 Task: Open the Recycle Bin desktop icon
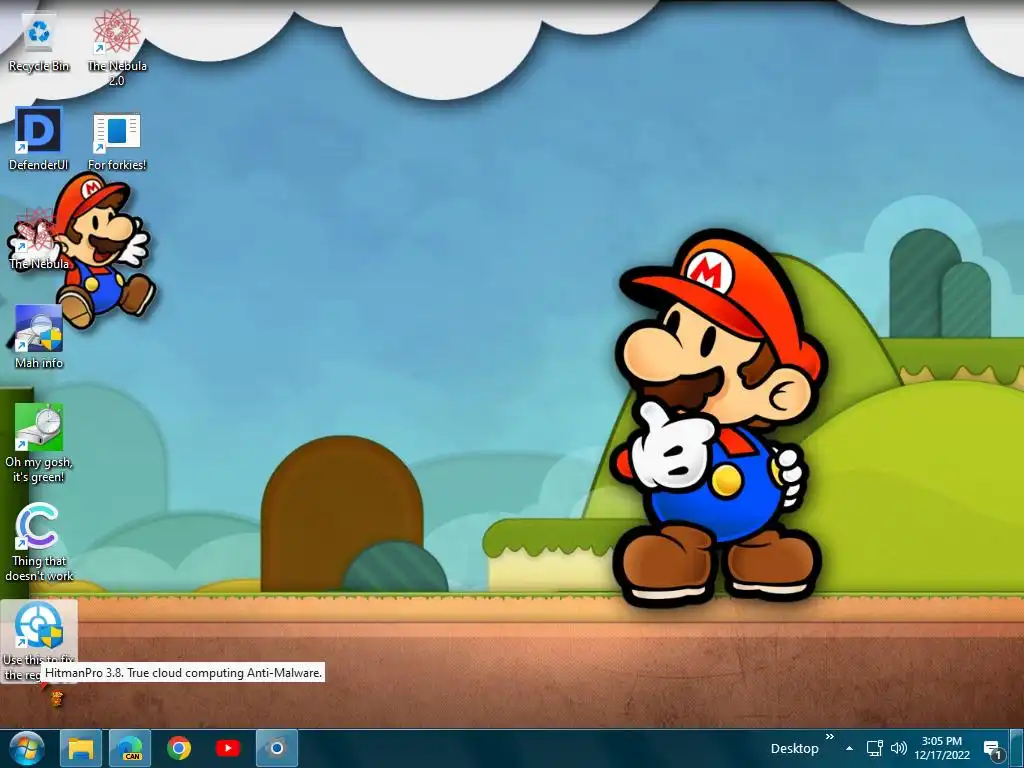[x=39, y=42]
